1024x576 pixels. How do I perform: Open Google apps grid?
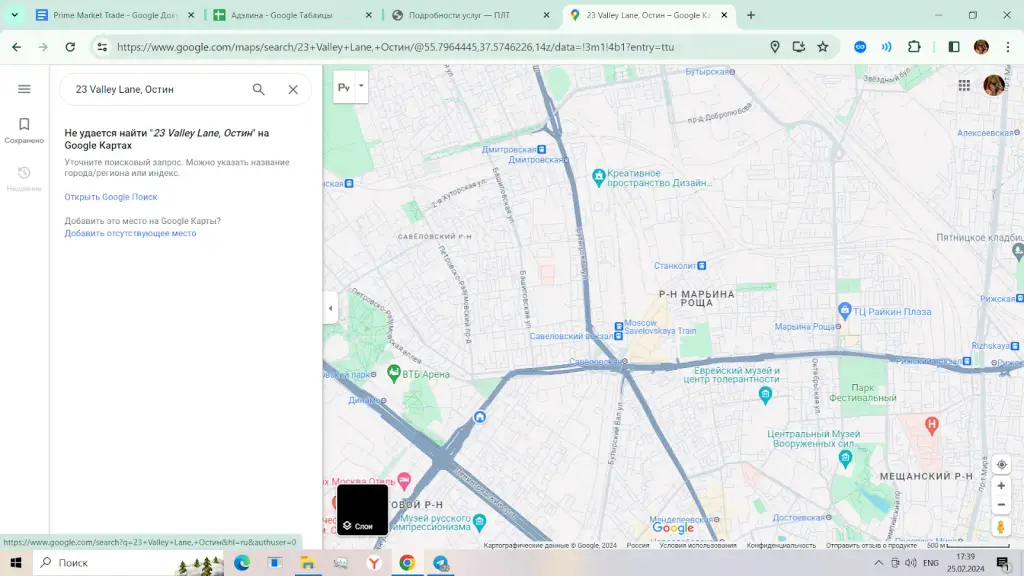click(x=964, y=85)
